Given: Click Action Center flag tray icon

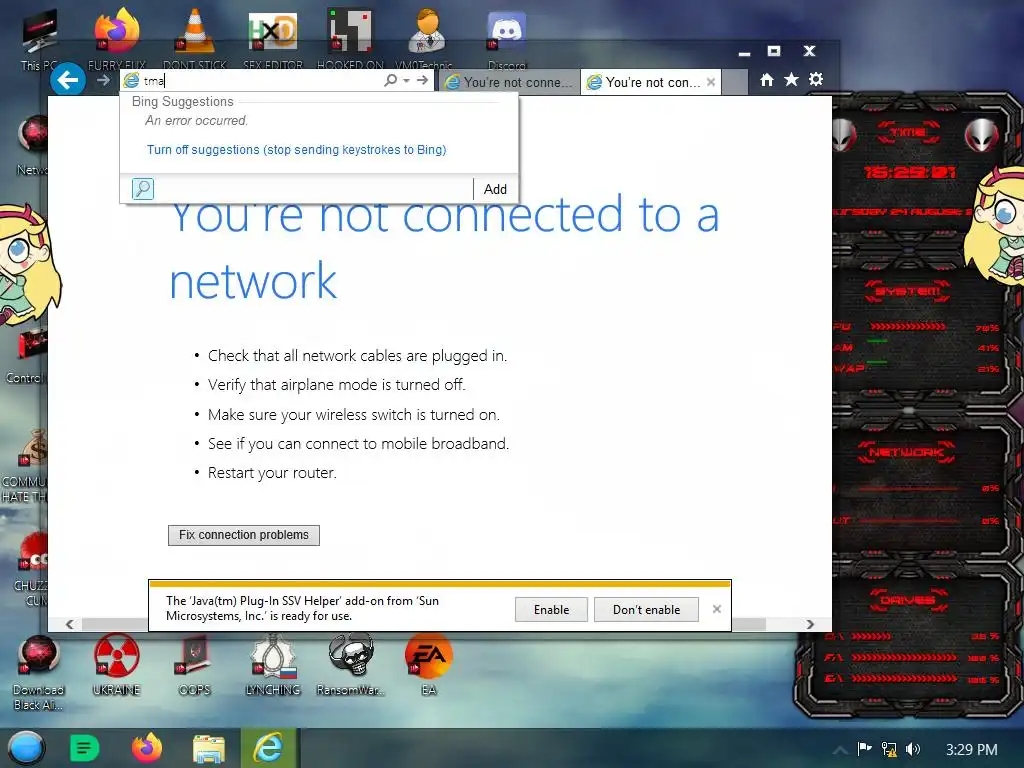Looking at the screenshot, I should click(x=865, y=749).
